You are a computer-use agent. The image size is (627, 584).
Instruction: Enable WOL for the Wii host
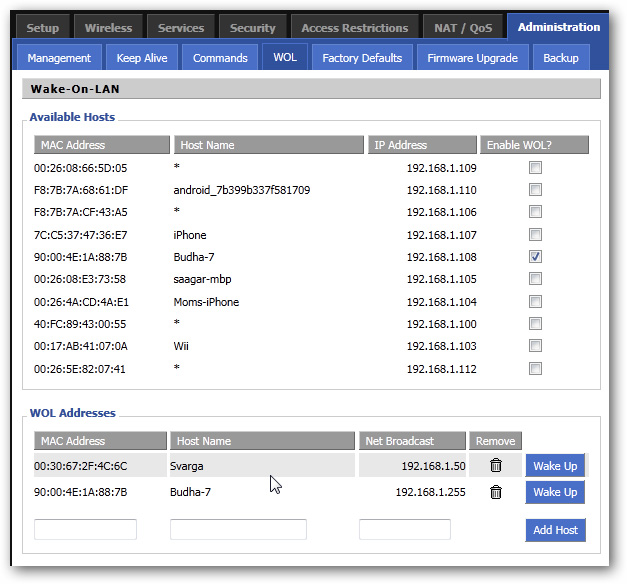[536, 346]
